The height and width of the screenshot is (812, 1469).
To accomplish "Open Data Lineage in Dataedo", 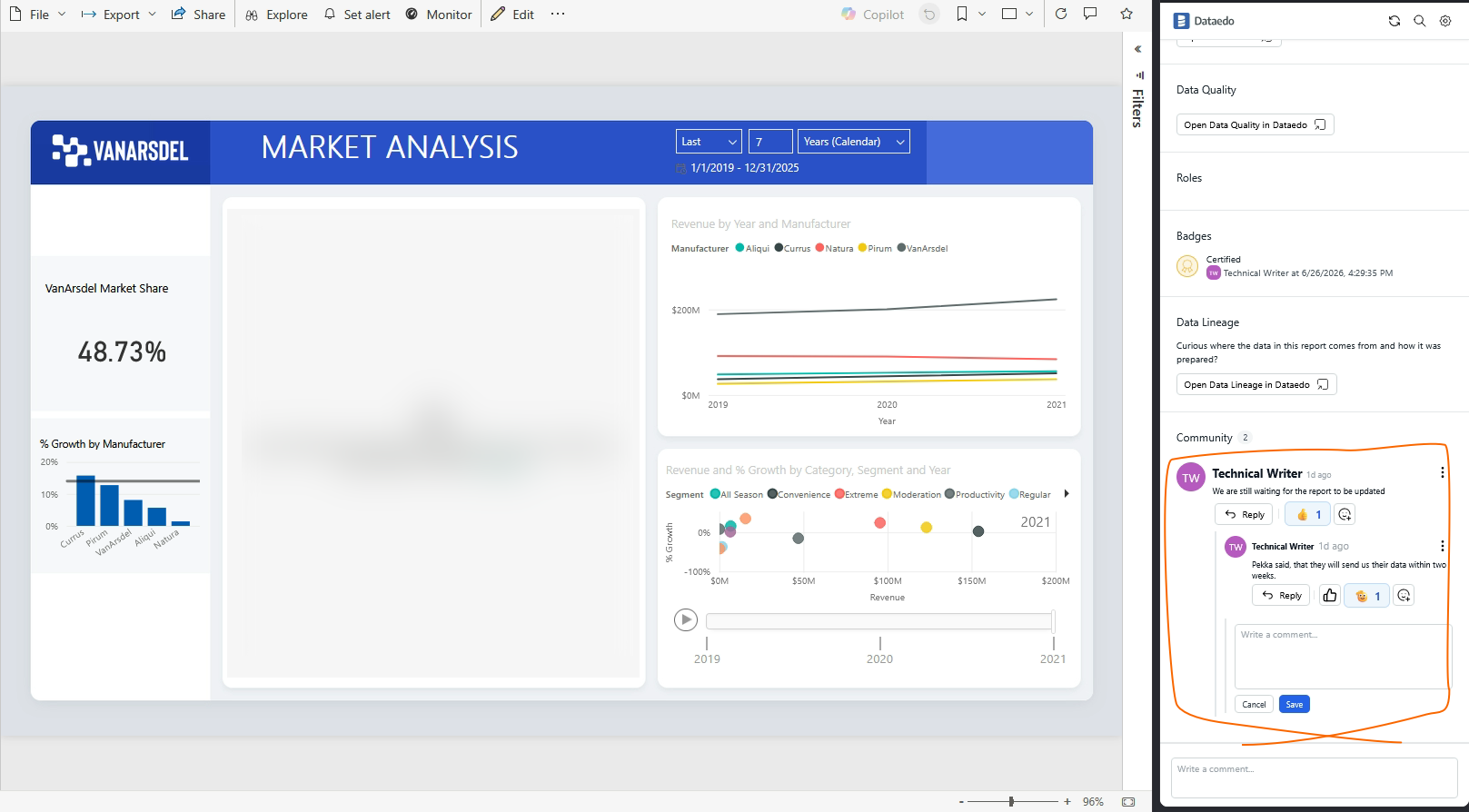I will tap(1256, 385).
